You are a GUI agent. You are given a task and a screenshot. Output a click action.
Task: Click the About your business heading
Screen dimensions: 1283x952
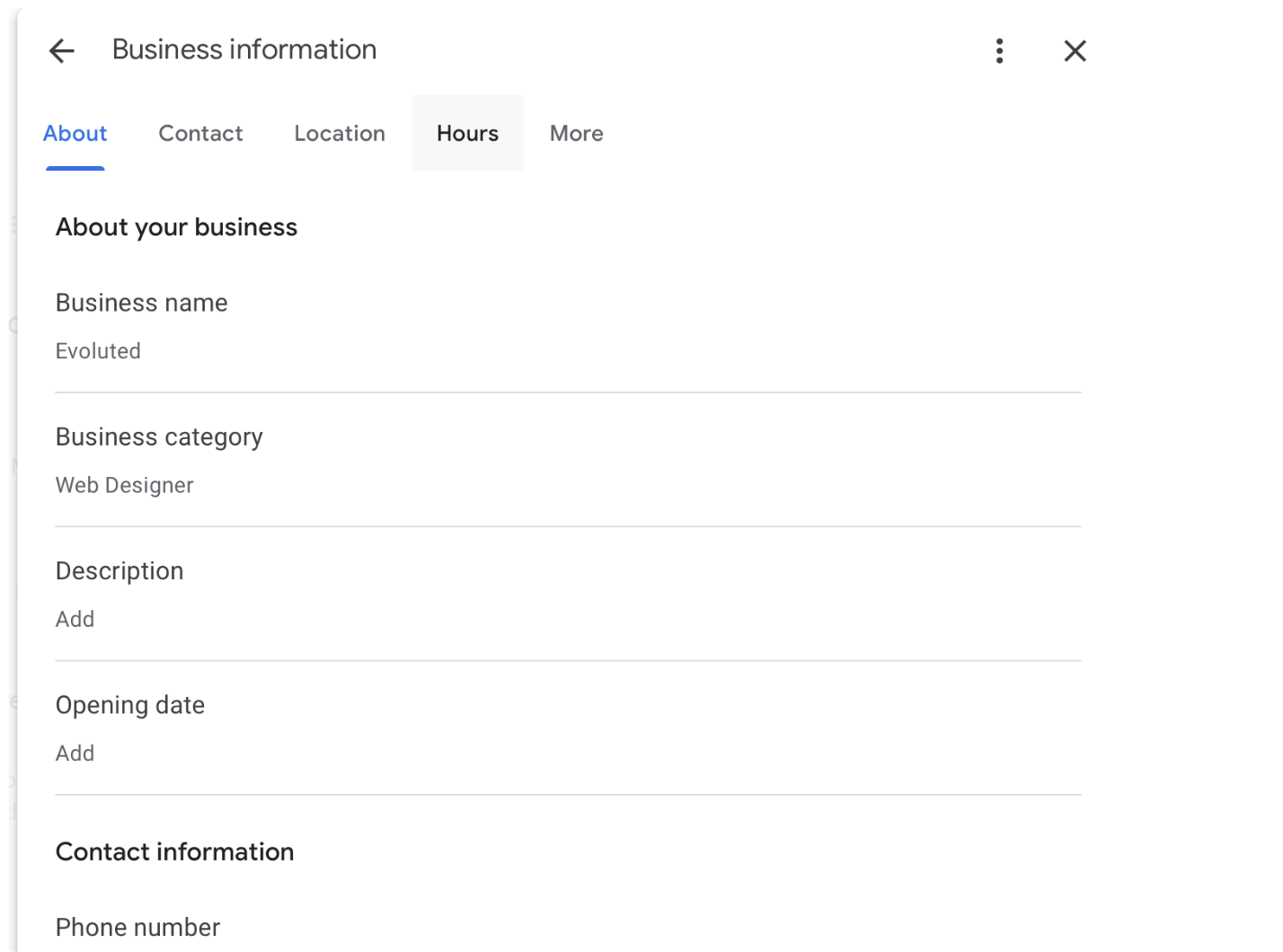[177, 227]
